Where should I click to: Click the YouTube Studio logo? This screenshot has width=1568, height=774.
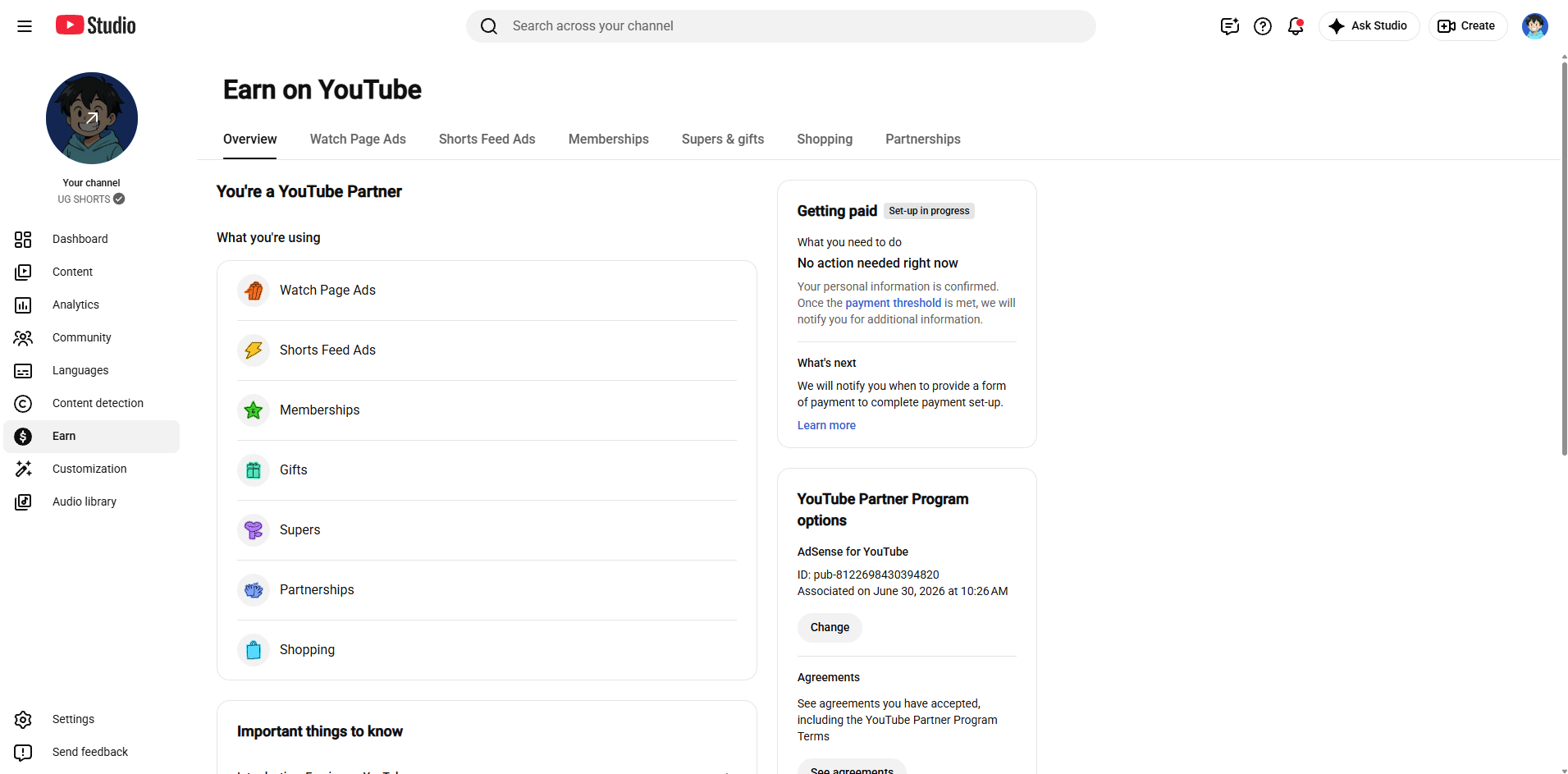point(96,25)
